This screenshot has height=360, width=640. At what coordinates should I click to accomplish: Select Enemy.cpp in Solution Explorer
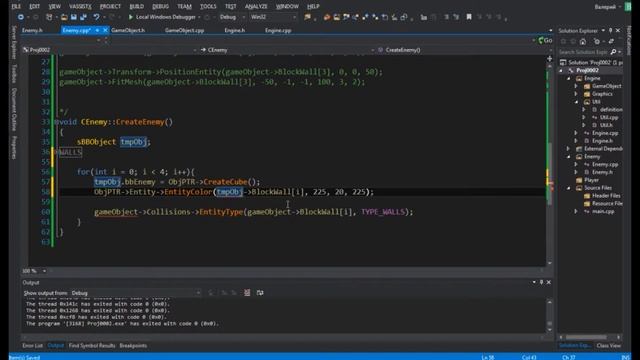point(605,164)
